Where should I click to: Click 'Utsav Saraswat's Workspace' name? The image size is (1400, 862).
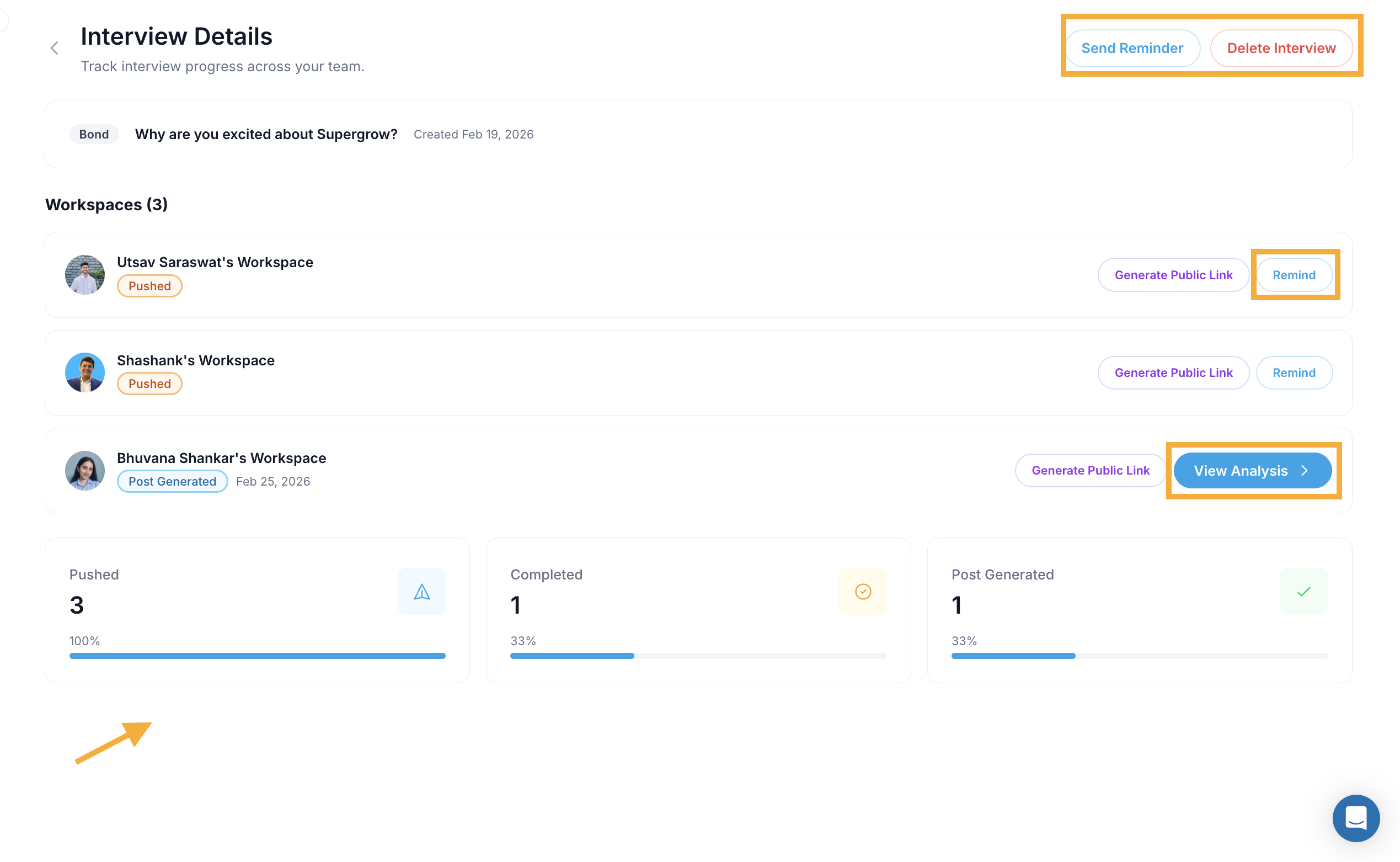pyautogui.click(x=215, y=262)
